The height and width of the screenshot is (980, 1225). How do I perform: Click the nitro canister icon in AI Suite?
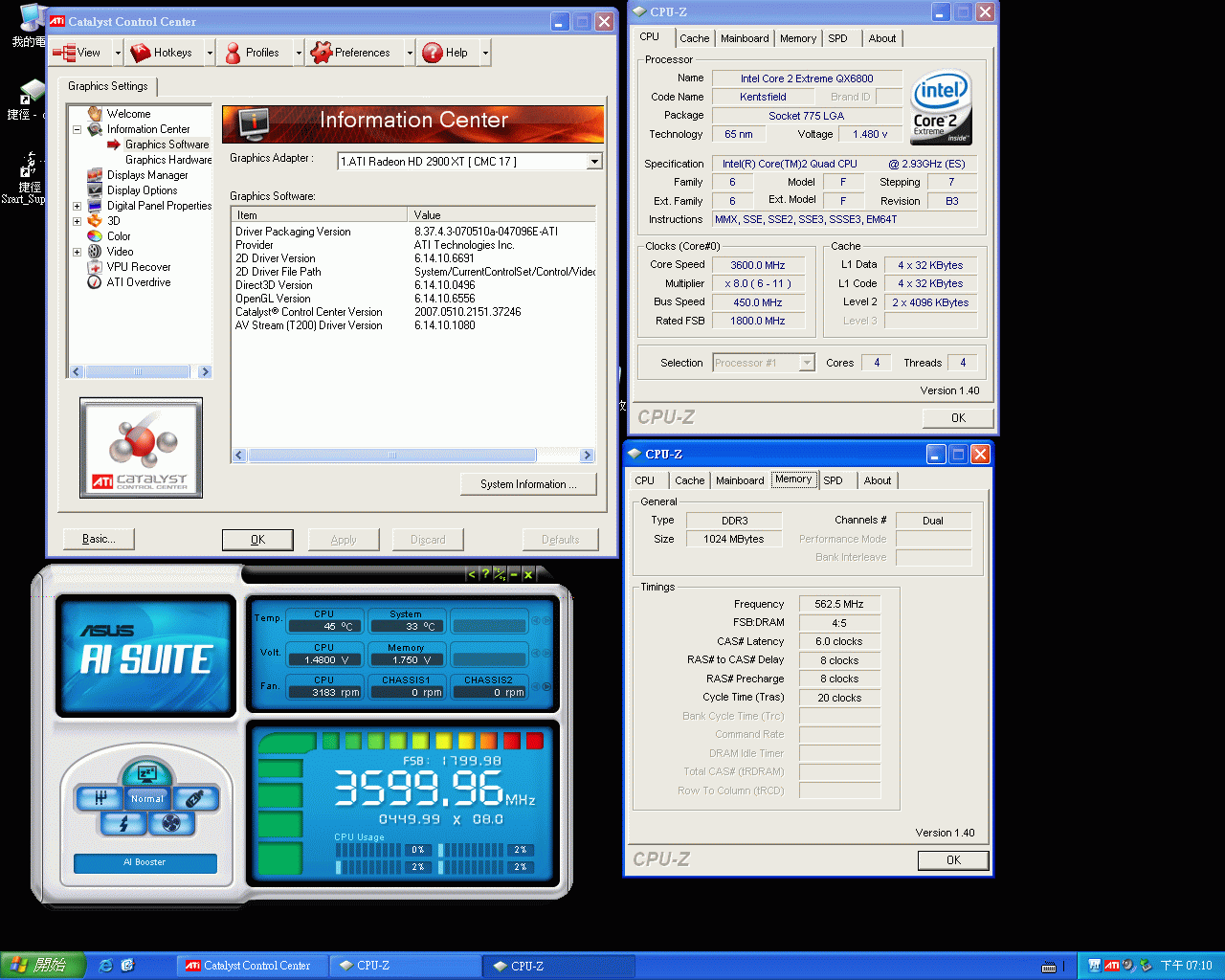(x=195, y=798)
